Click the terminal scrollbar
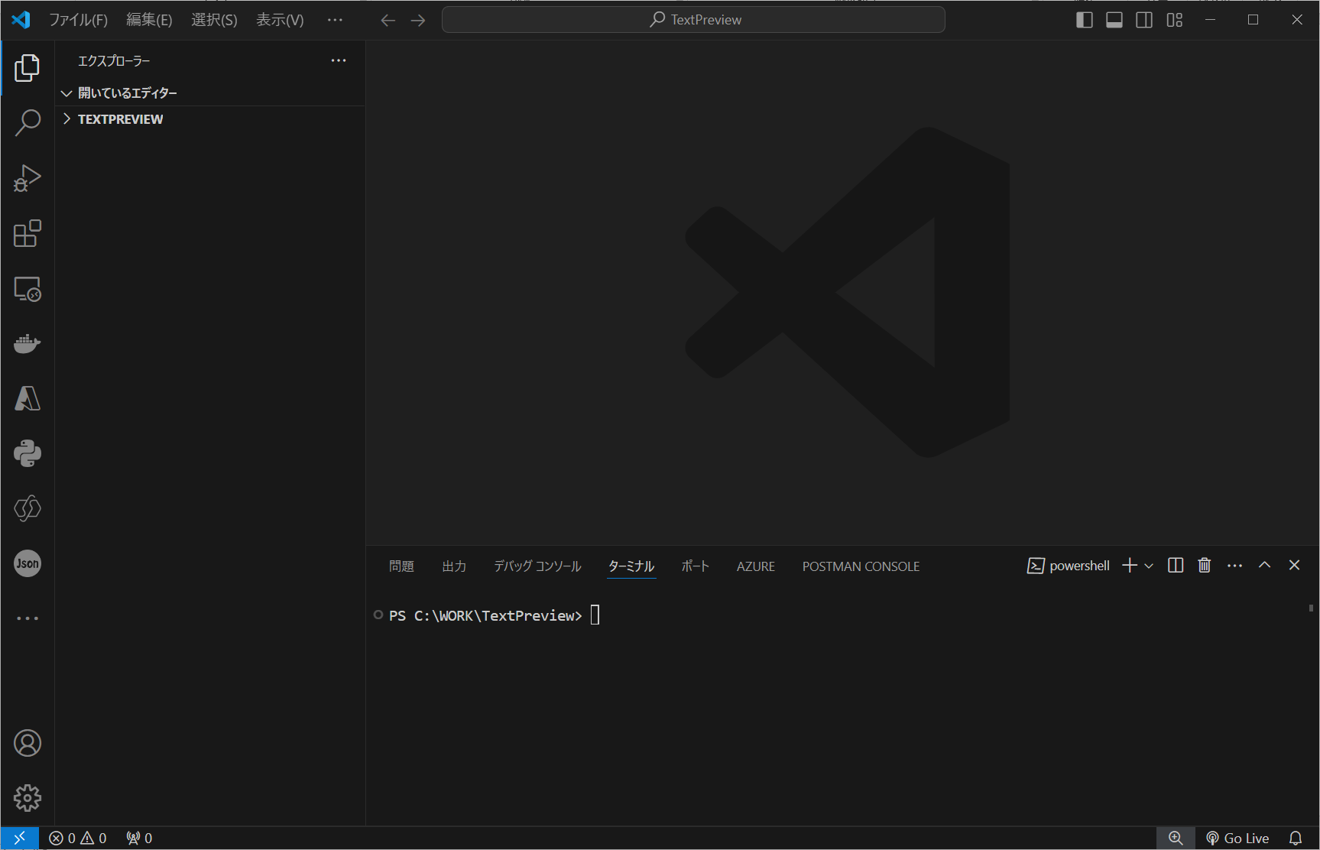 1311,608
